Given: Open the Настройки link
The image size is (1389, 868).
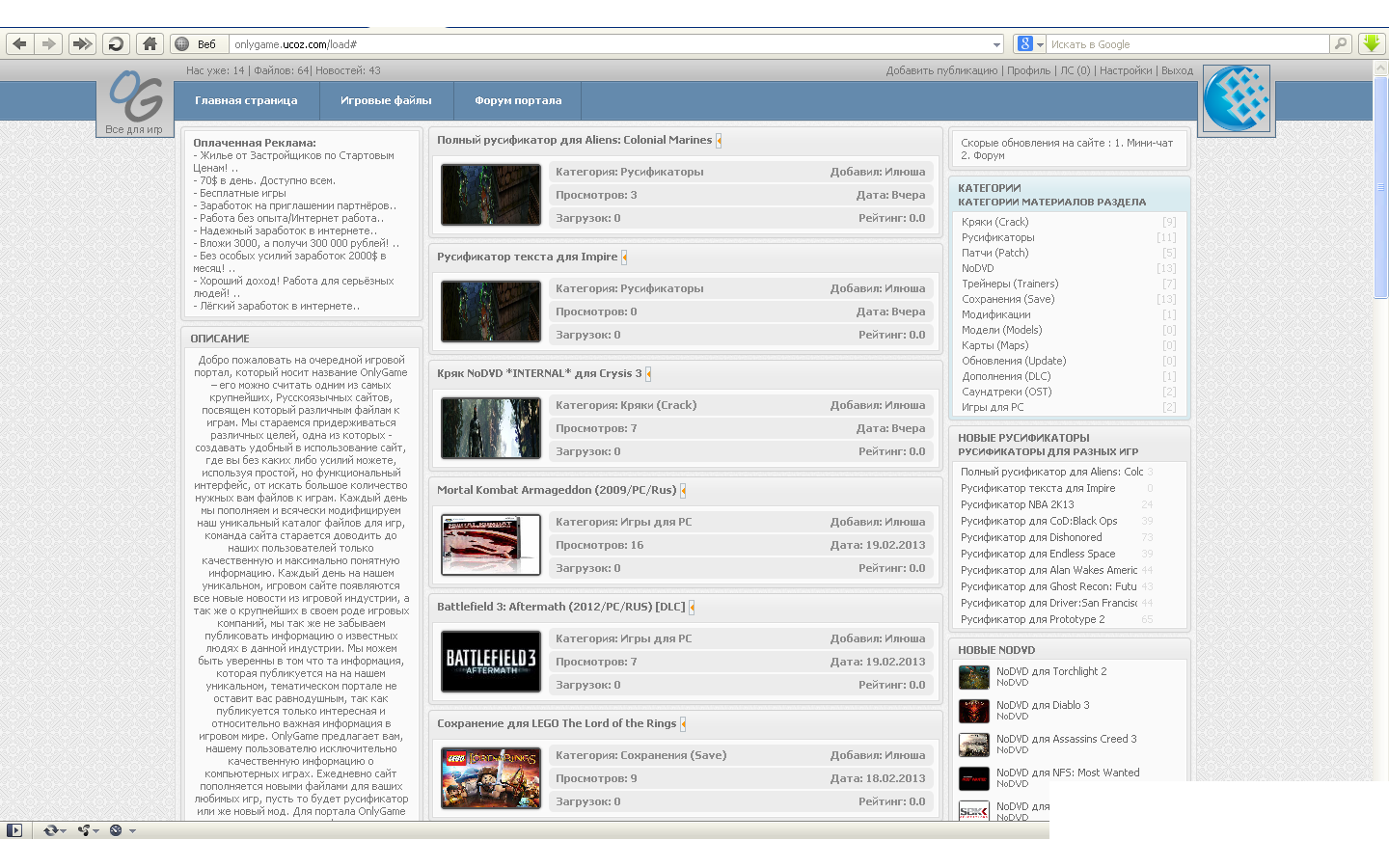Looking at the screenshot, I should tap(1126, 70).
